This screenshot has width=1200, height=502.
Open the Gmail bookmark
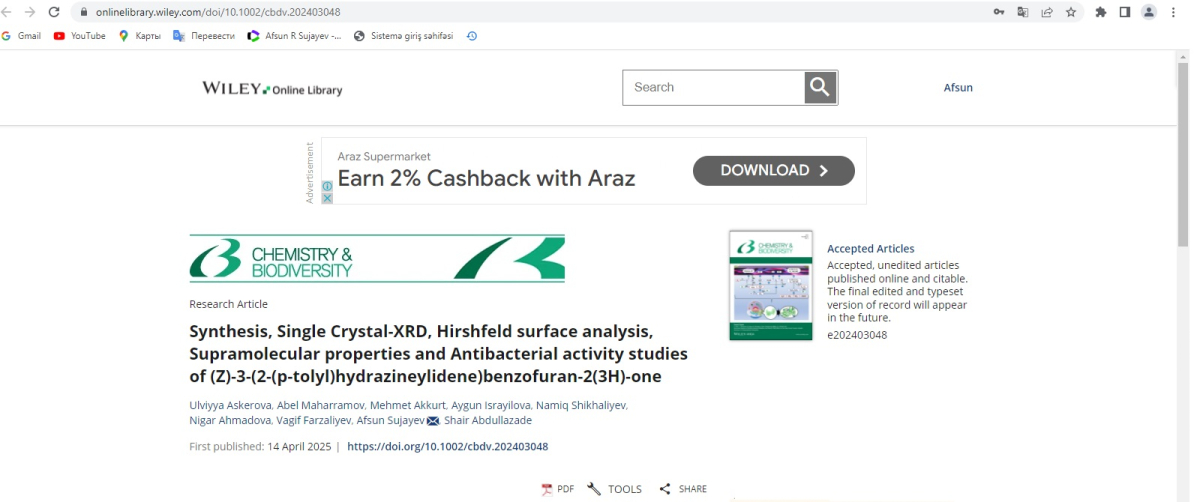(21, 36)
